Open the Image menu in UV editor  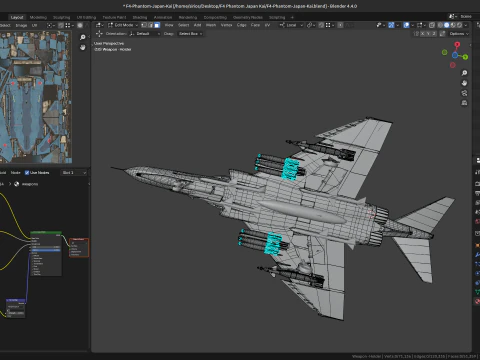point(21,25)
